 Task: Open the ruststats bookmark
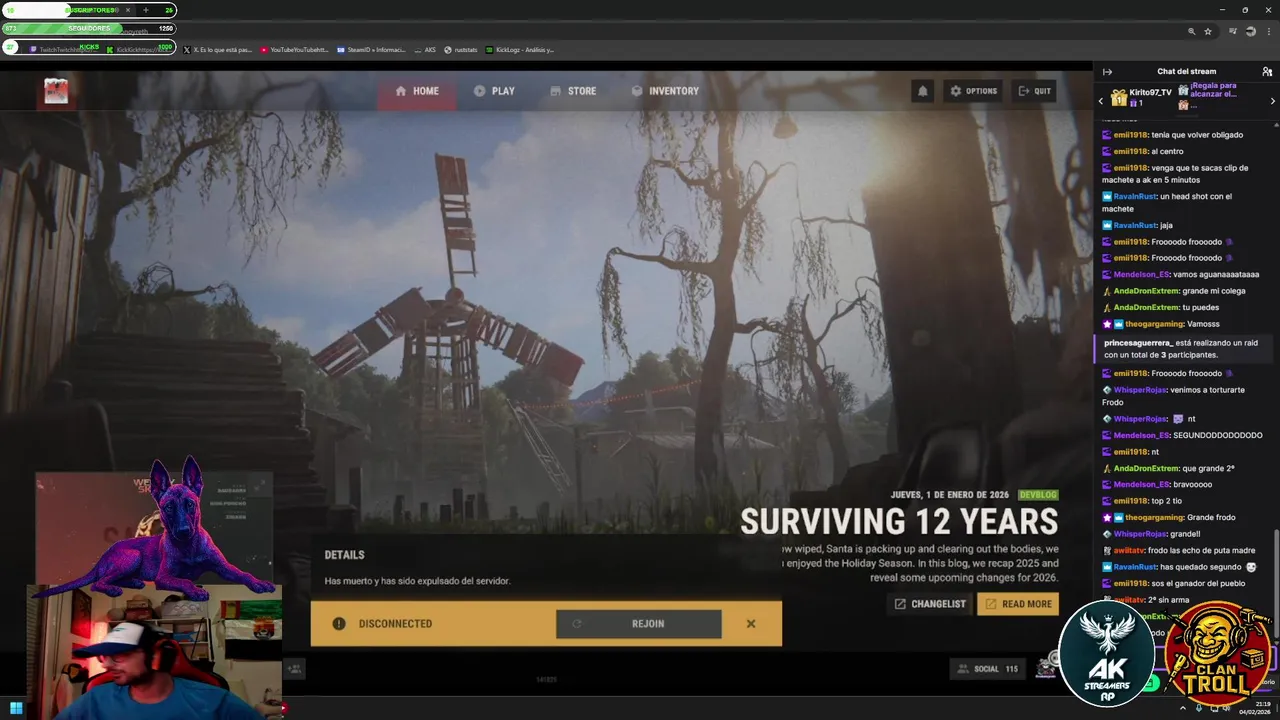(x=461, y=49)
